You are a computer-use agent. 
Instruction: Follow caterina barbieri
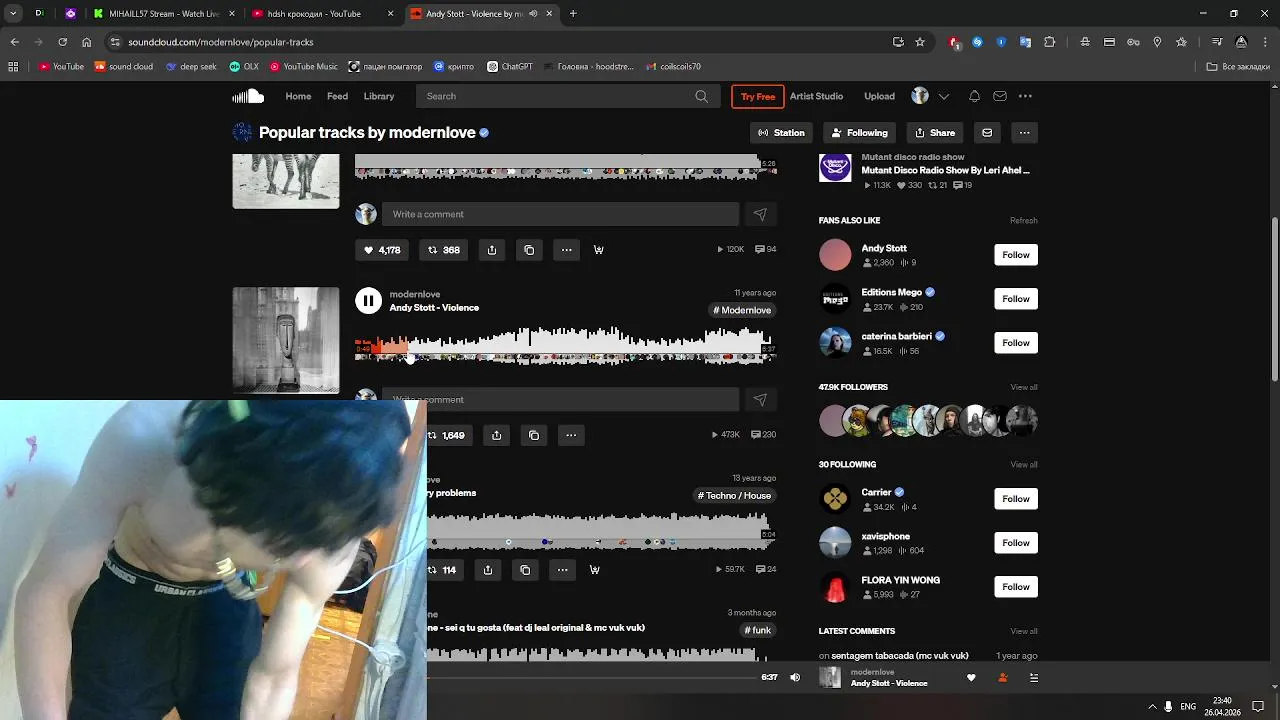tap(1016, 343)
